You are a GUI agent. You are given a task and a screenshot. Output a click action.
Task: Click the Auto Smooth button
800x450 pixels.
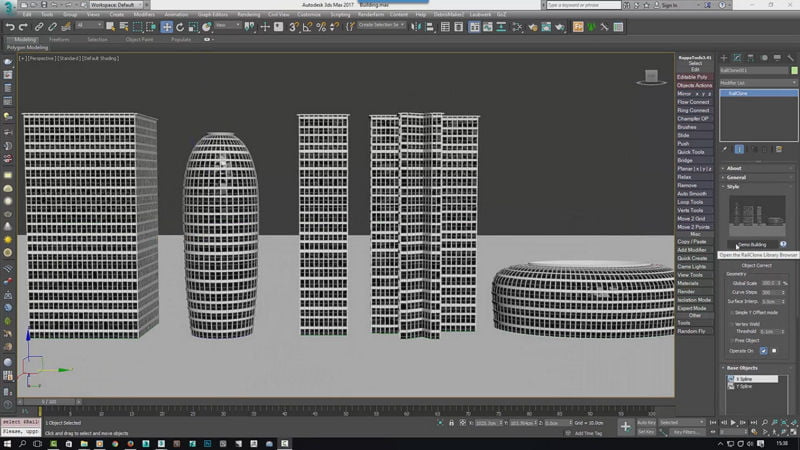(x=694, y=193)
